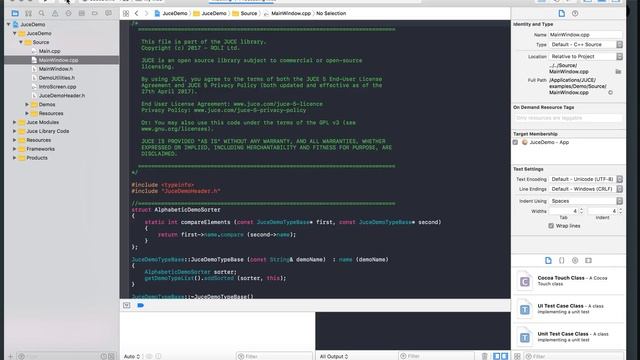Show the File Template library
Screen dimensions: 640x360
[548, 260]
